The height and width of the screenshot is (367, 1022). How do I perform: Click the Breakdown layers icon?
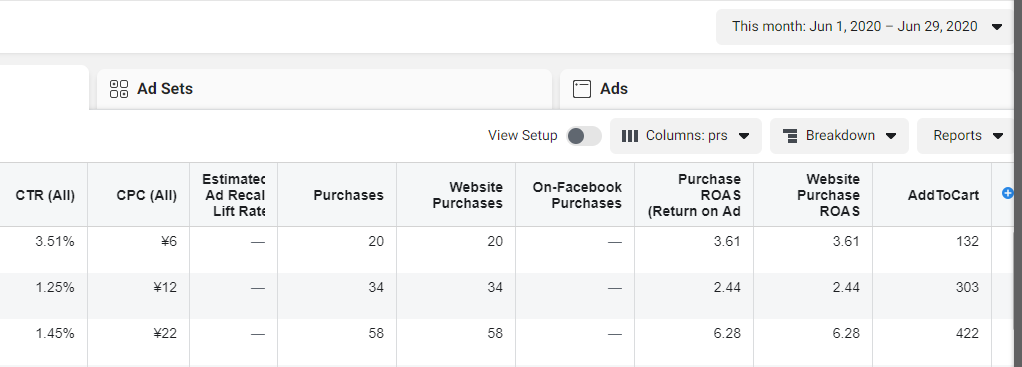(790, 136)
